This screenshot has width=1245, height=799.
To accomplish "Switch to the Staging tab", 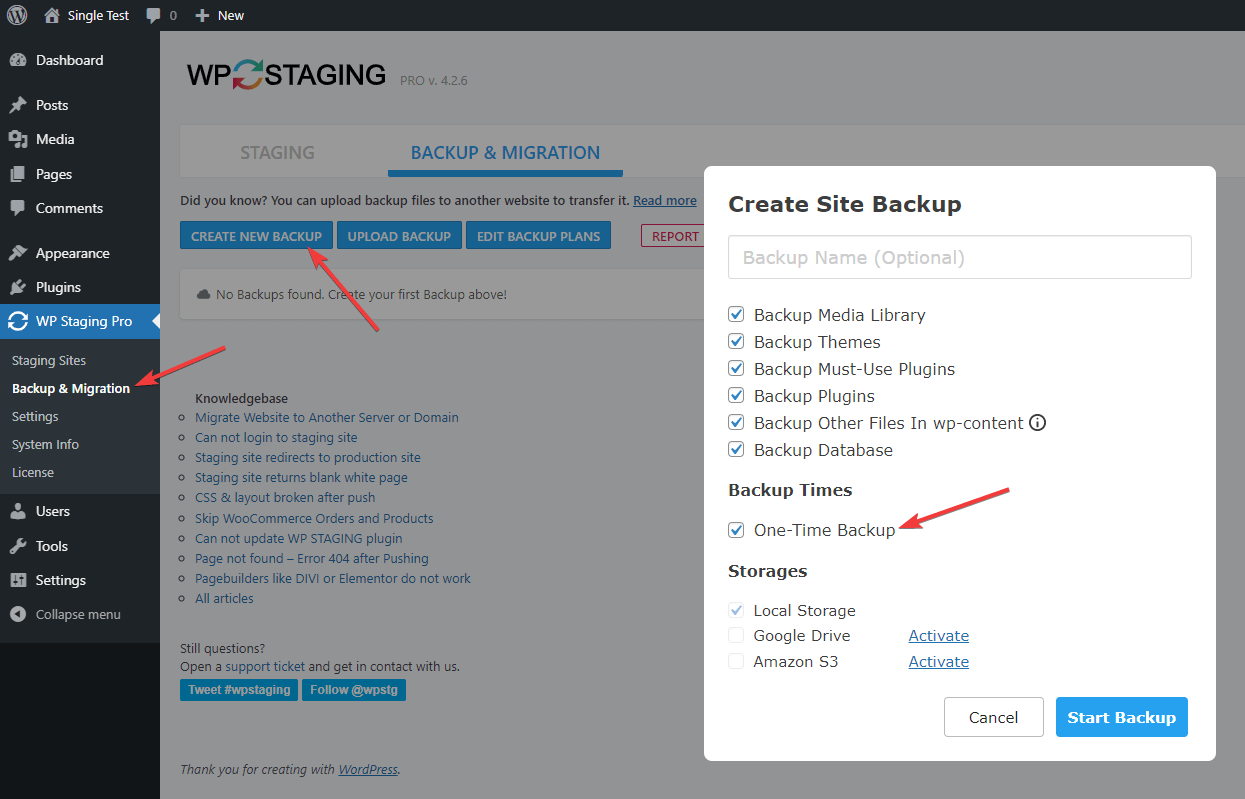I will [x=277, y=153].
